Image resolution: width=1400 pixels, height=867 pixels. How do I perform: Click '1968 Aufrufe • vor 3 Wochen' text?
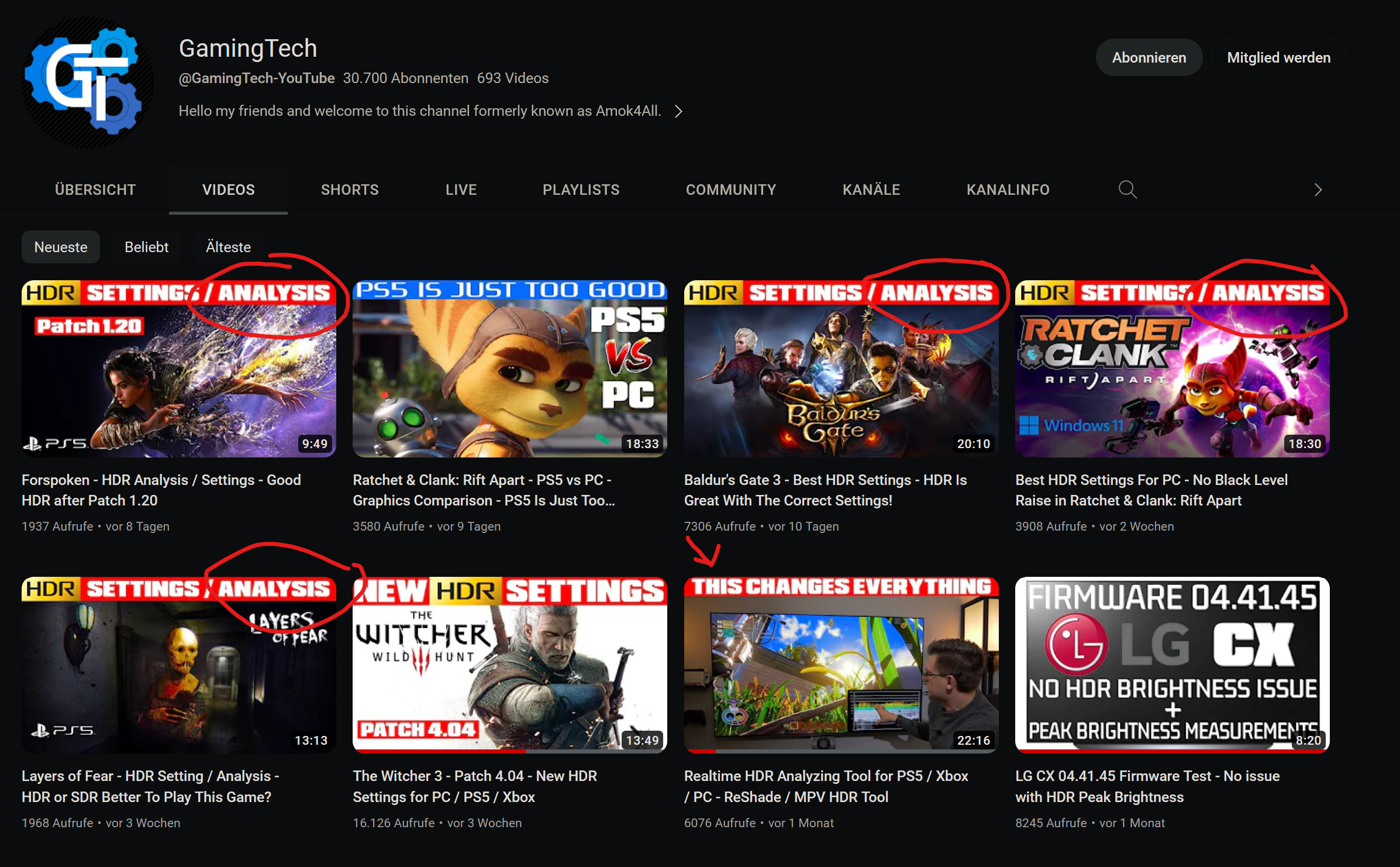tap(101, 823)
